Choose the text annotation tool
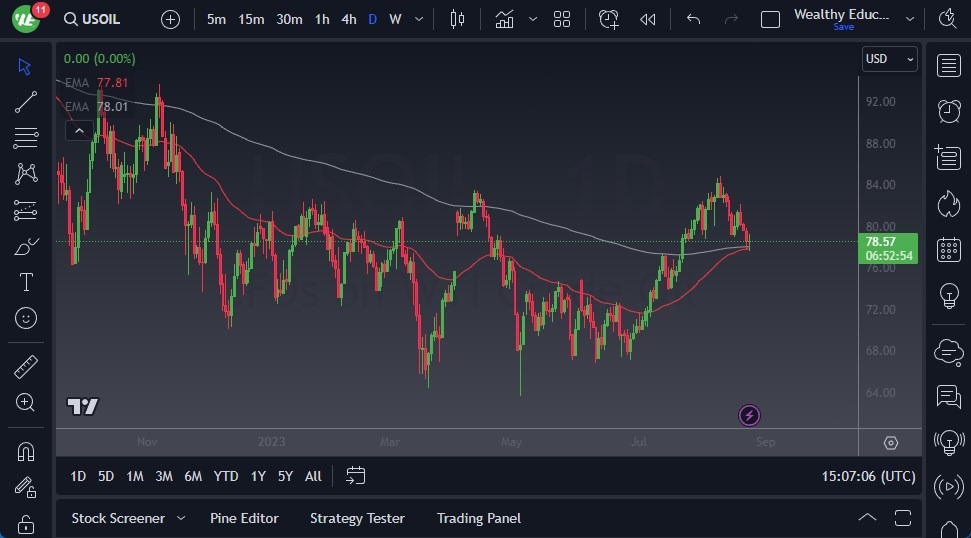 26,282
